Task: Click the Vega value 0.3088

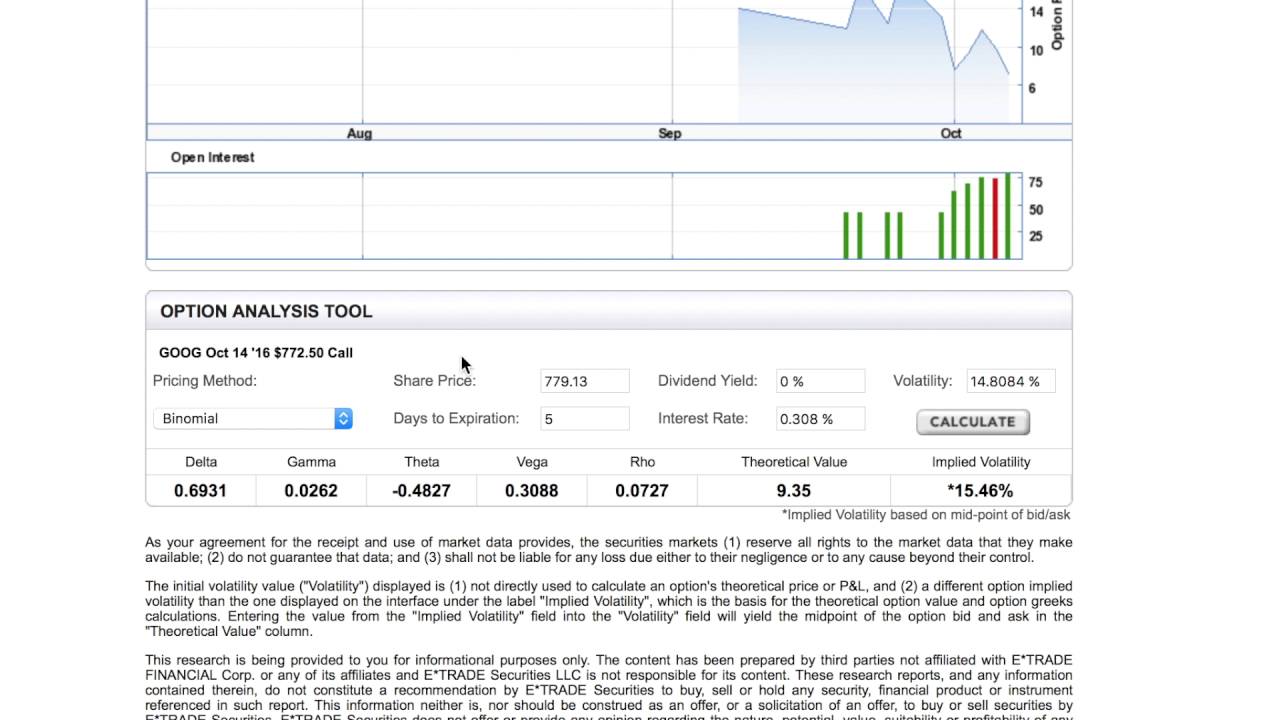Action: click(x=532, y=491)
